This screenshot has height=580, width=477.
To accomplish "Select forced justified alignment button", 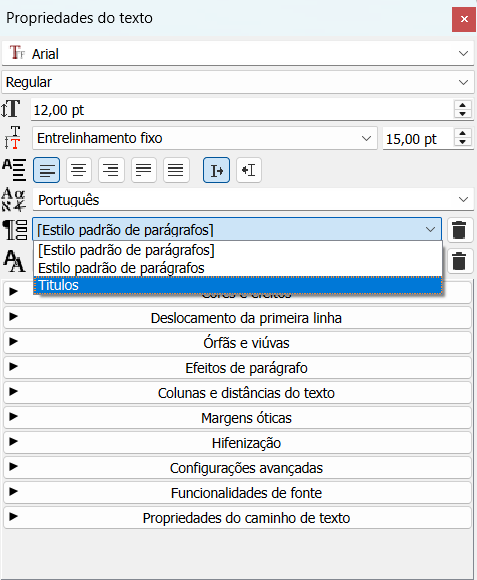I will click(176, 170).
